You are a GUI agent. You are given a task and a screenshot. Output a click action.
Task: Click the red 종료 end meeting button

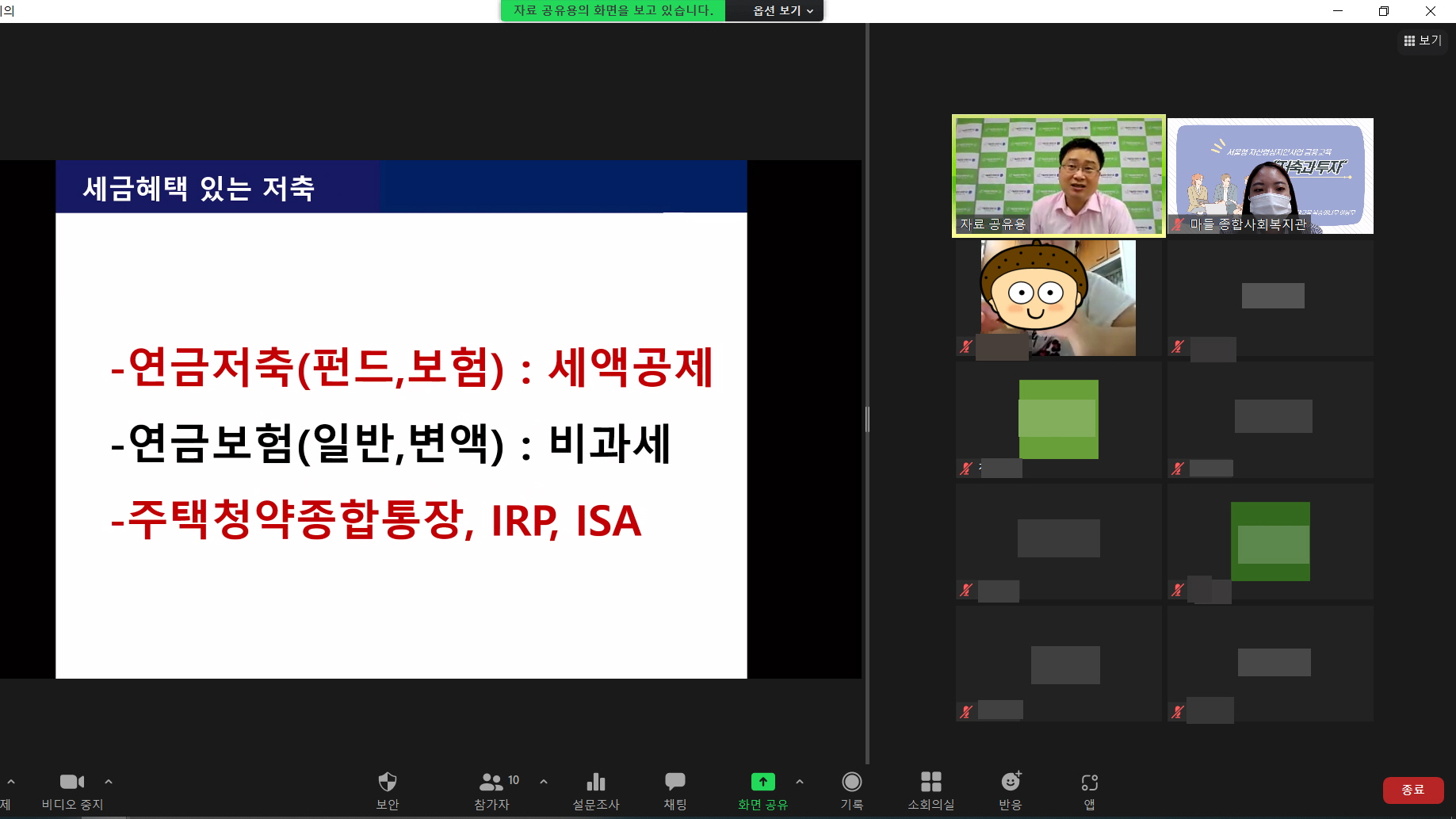tap(1412, 790)
